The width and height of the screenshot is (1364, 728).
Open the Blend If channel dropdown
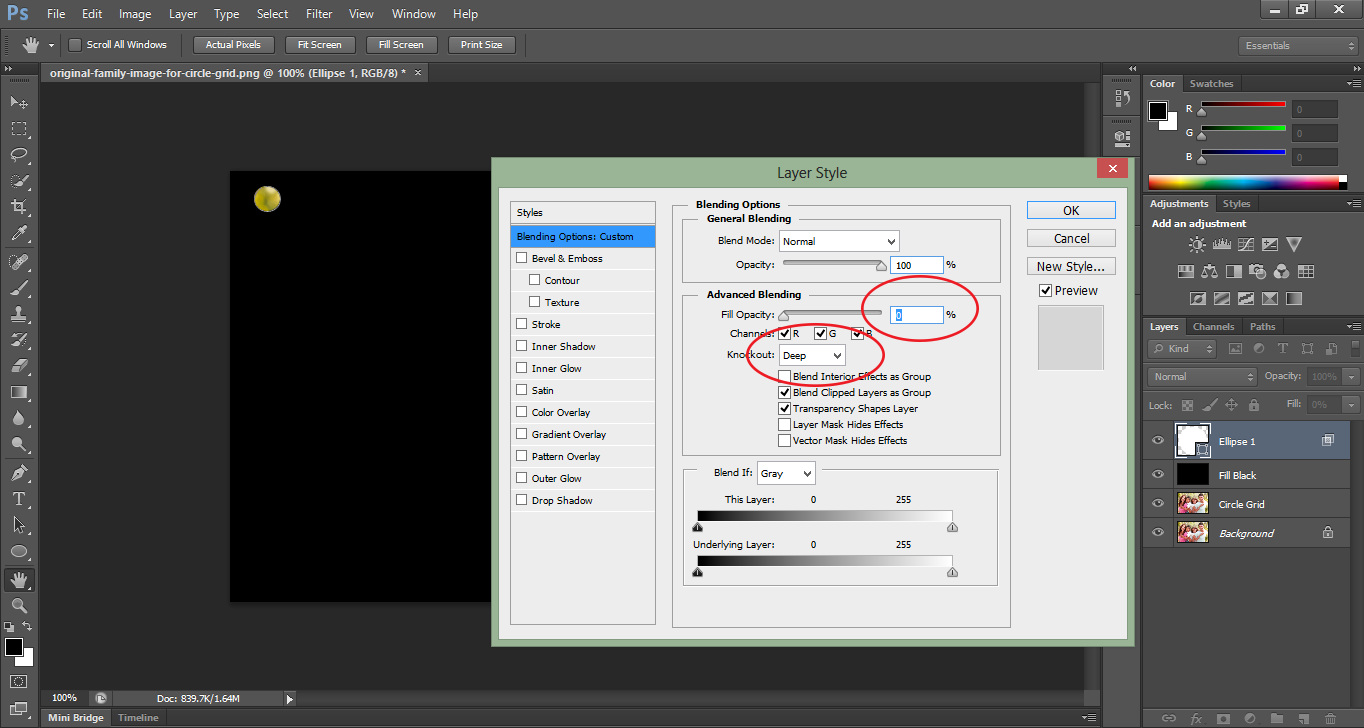(x=786, y=472)
